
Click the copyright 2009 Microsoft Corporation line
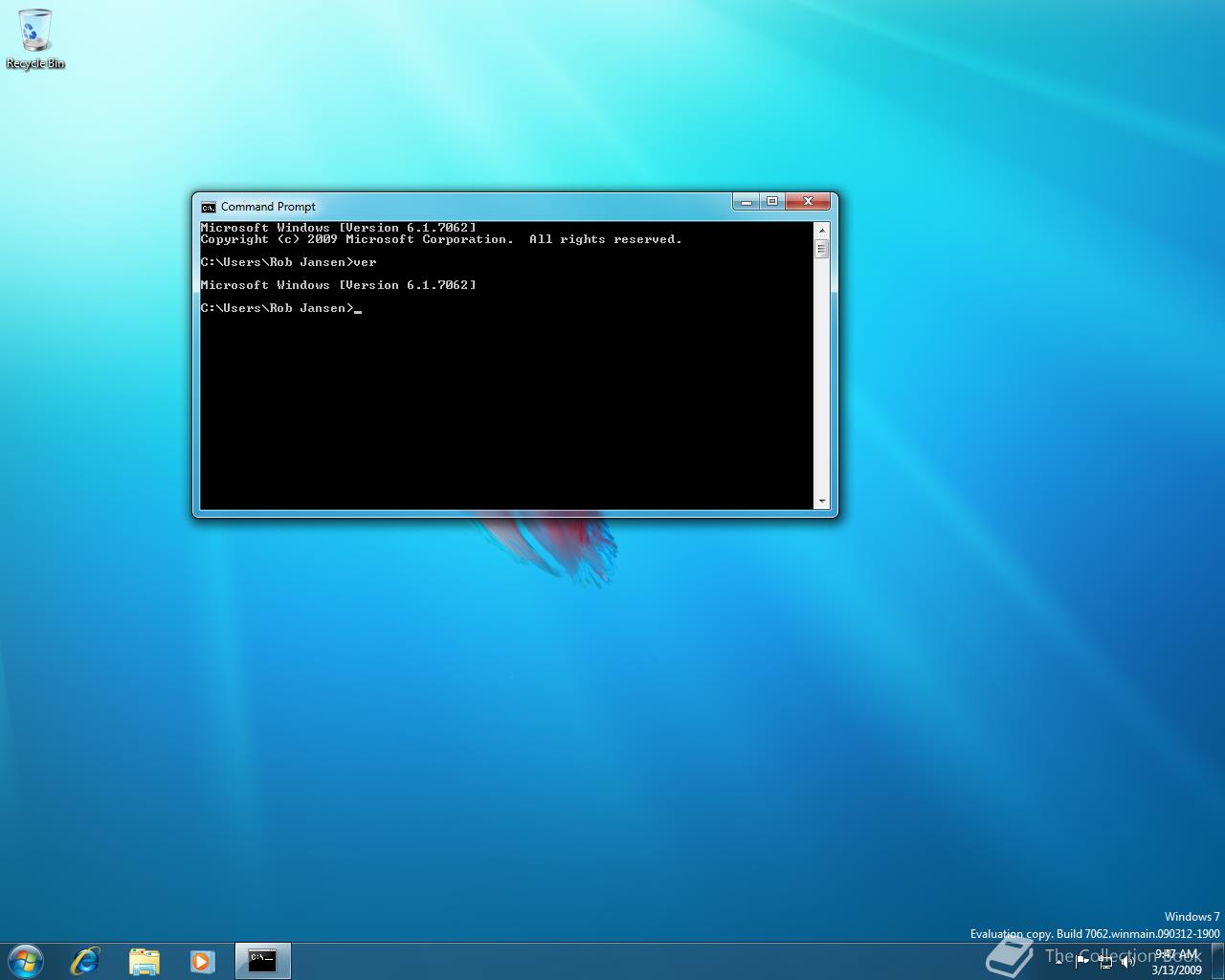pyautogui.click(x=441, y=239)
